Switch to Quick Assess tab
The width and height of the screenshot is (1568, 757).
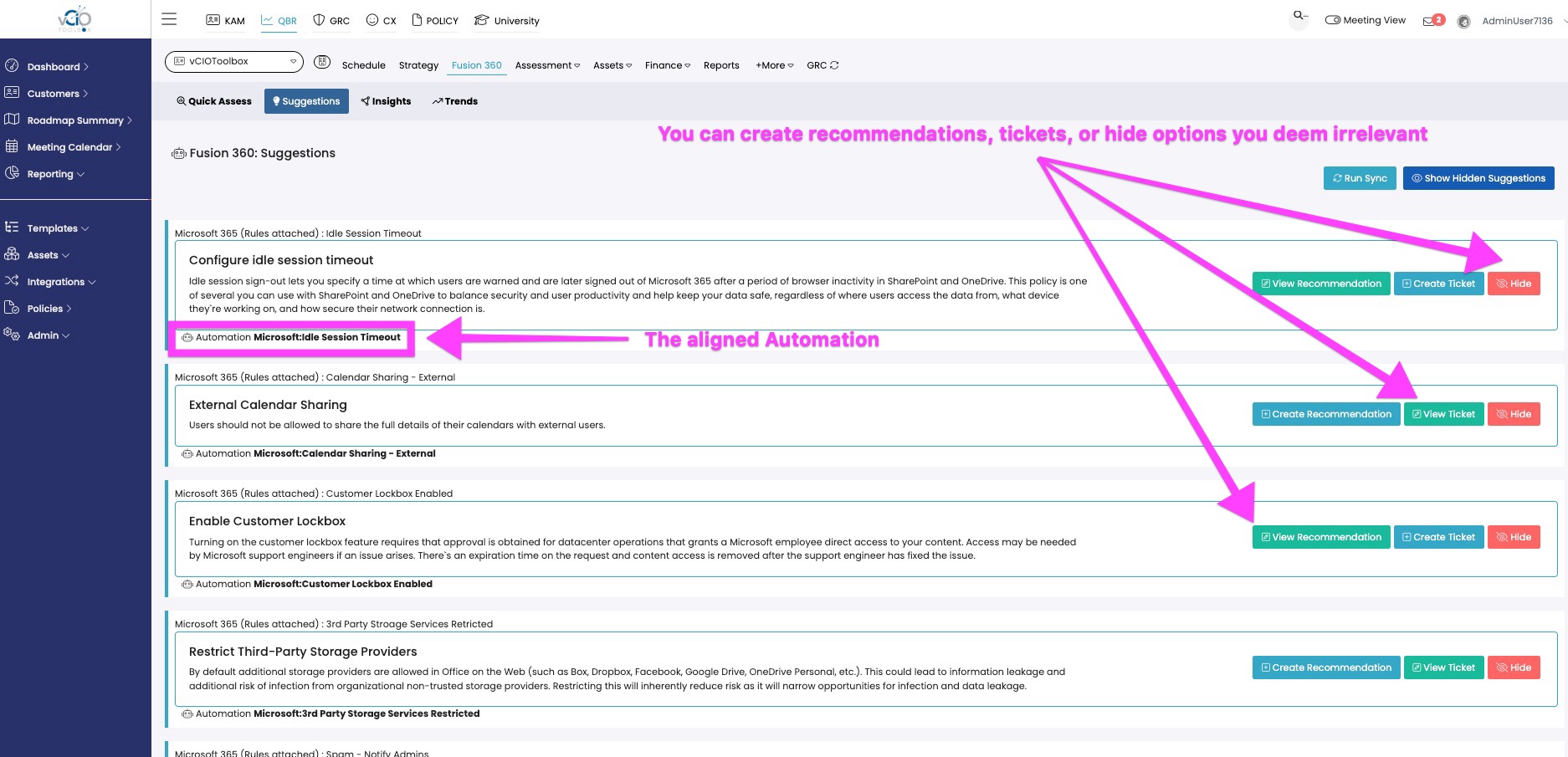coord(214,101)
